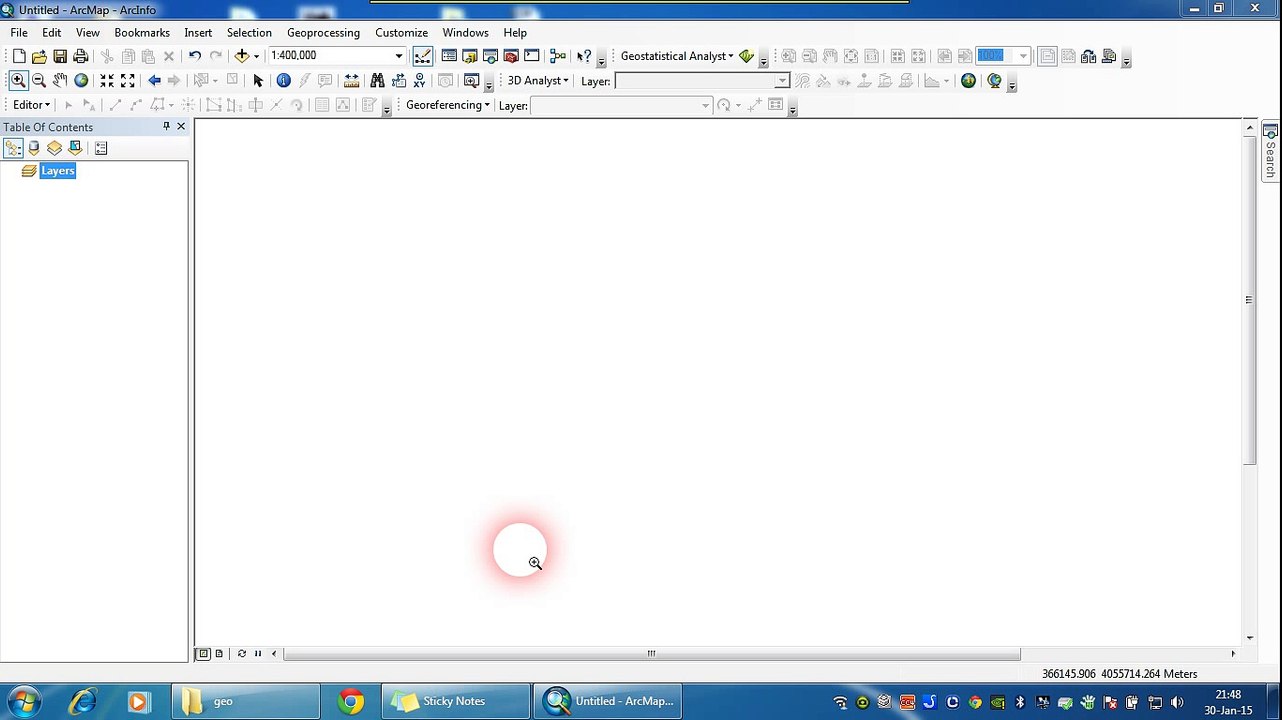
Task: Save the current map document
Action: (x=60, y=56)
